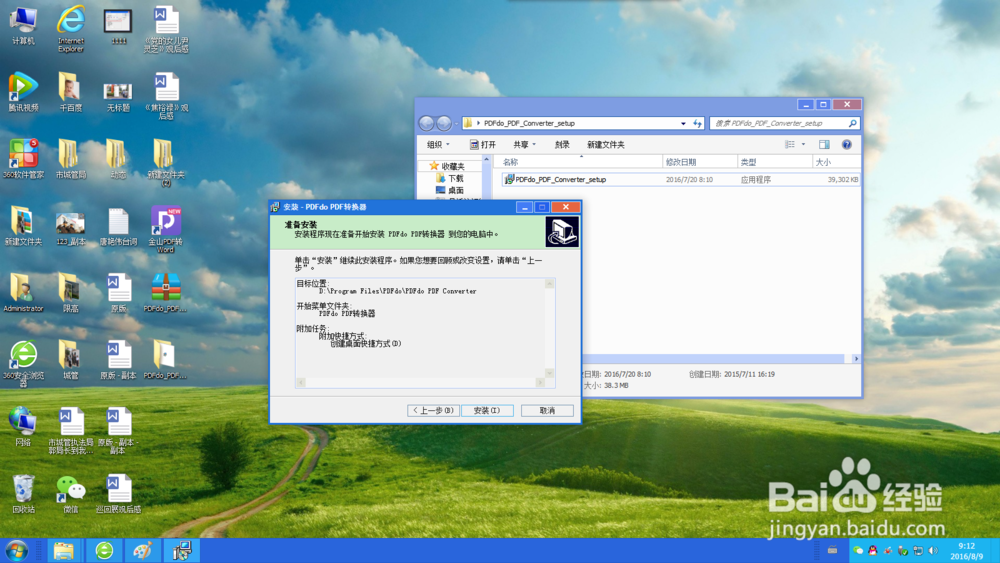
Task: Open the 组织 dropdown menu in Explorer
Action: point(438,145)
